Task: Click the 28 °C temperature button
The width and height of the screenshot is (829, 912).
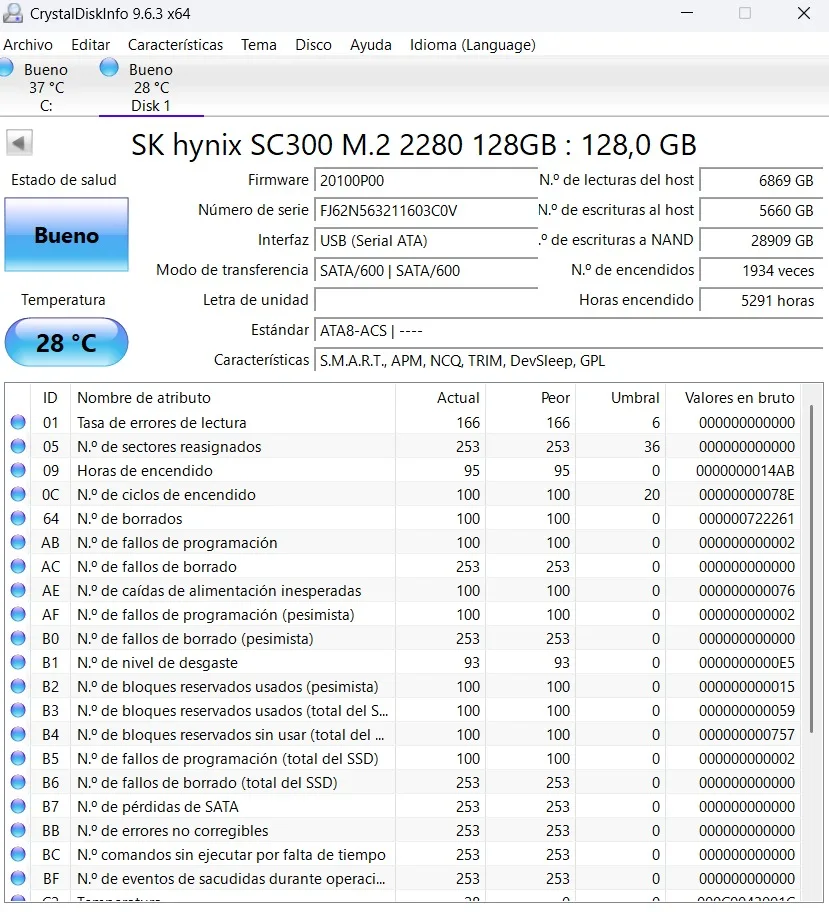Action: click(66, 342)
